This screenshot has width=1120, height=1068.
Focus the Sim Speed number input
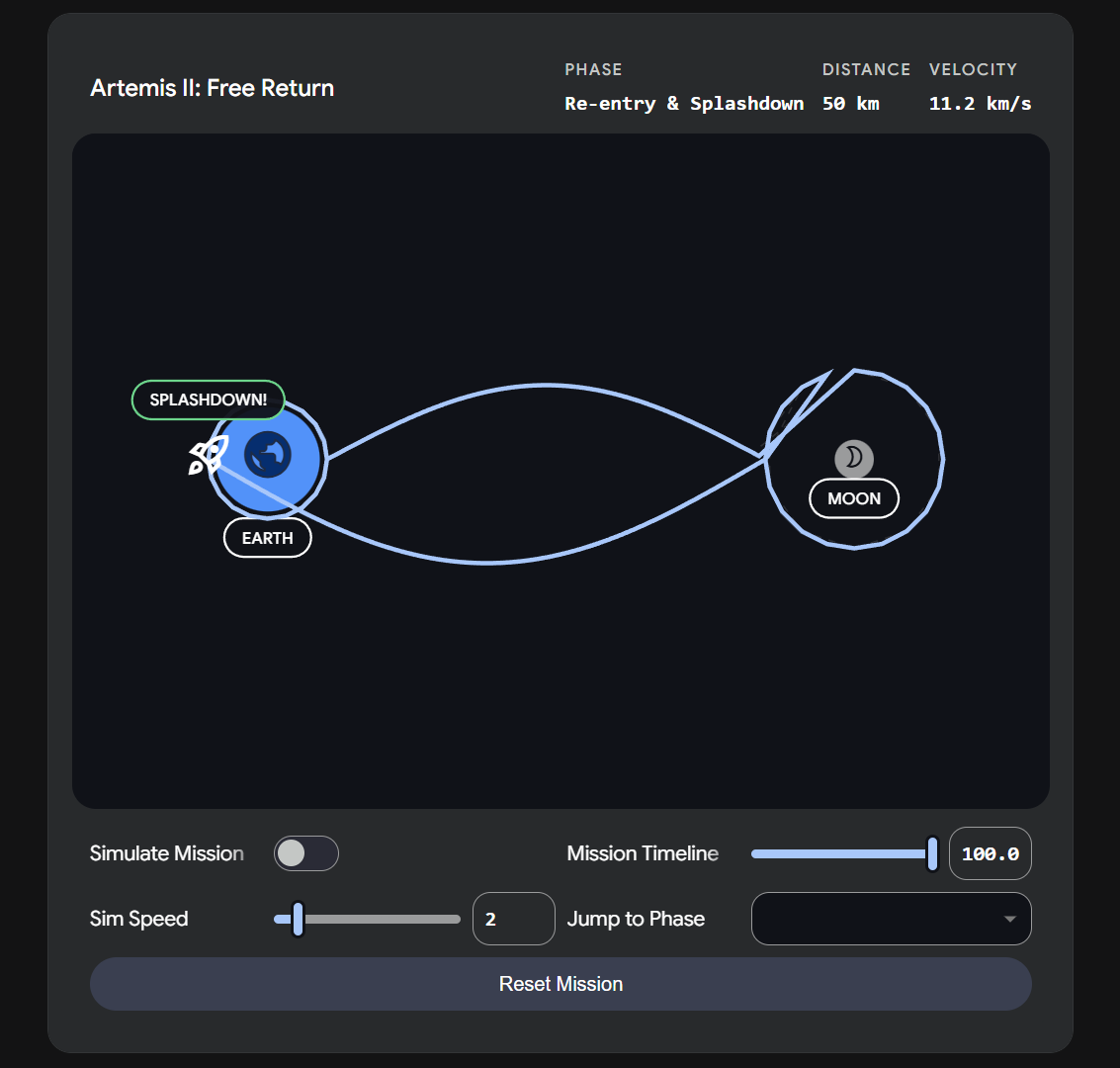click(513, 919)
